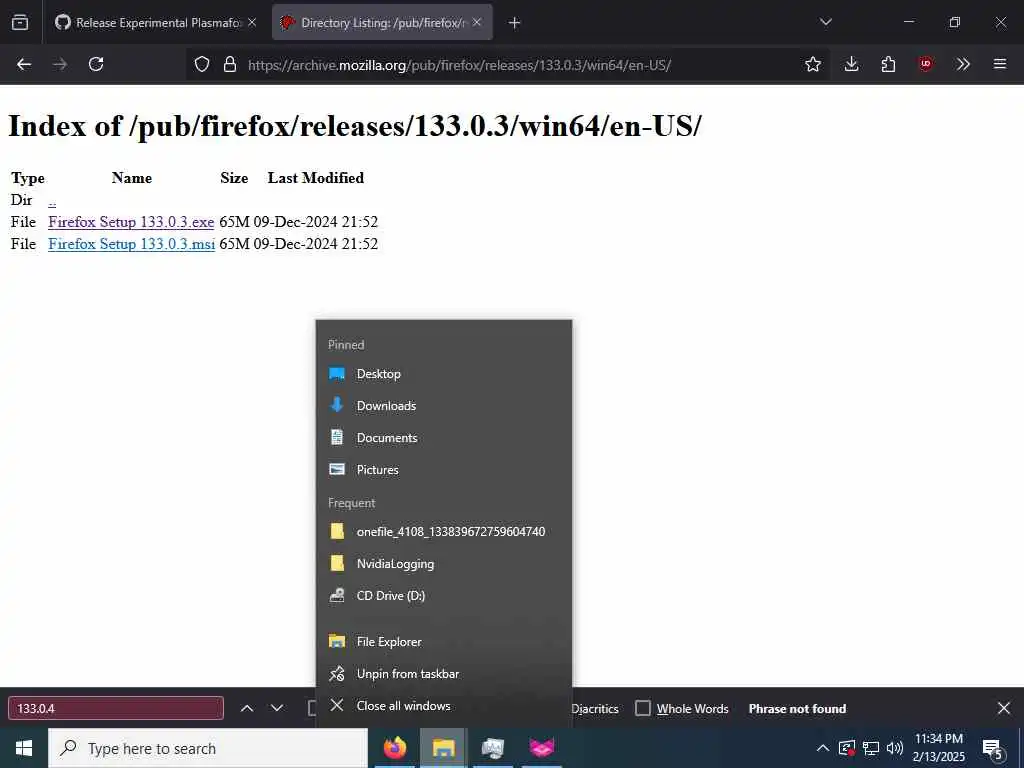Image resolution: width=1024 pixels, height=768 pixels.
Task: Go to the parent directory link
Action: [x=52, y=200]
